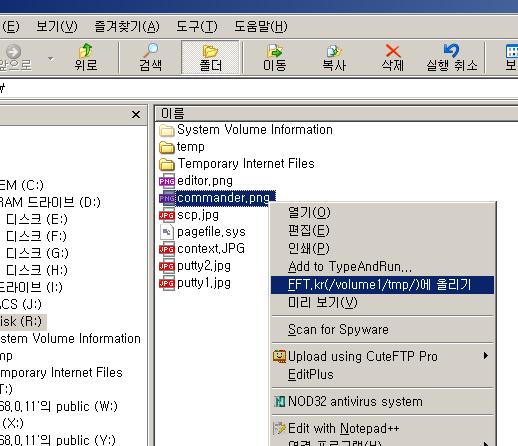This screenshot has height=446, width=518.
Task: Click the editor.png file icon
Action: point(167,181)
